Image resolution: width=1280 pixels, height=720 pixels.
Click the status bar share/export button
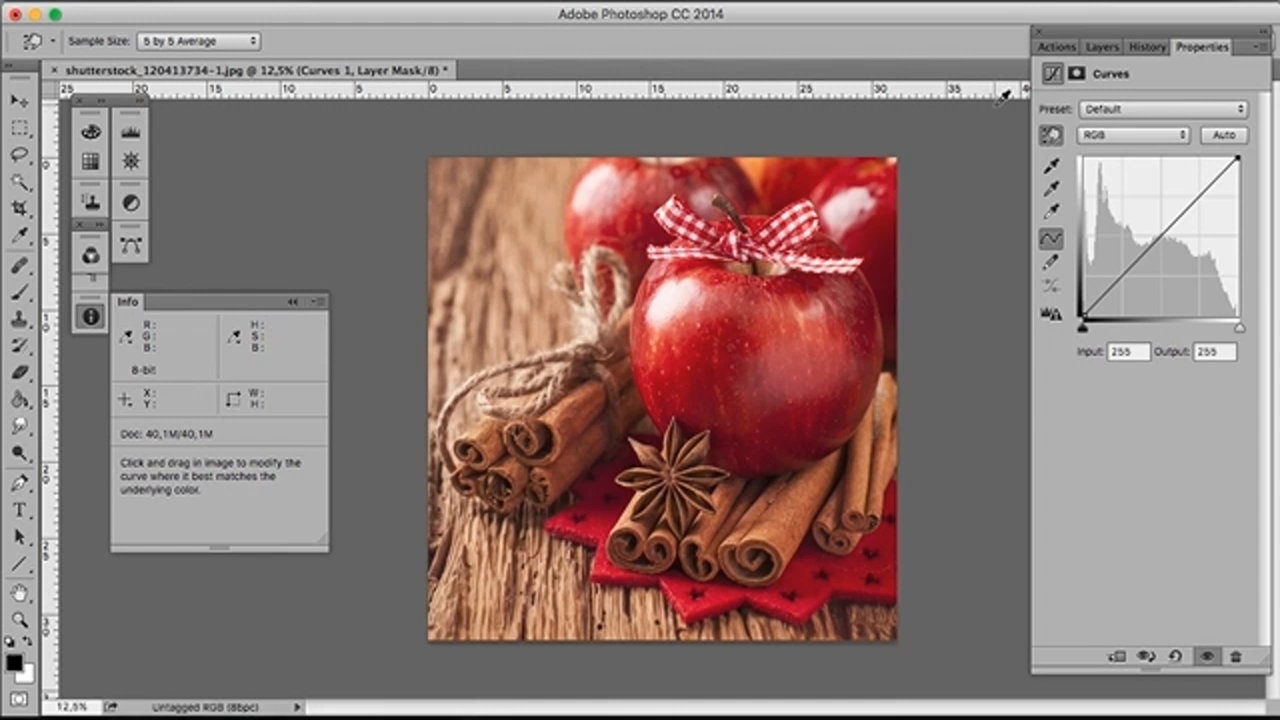coord(110,707)
